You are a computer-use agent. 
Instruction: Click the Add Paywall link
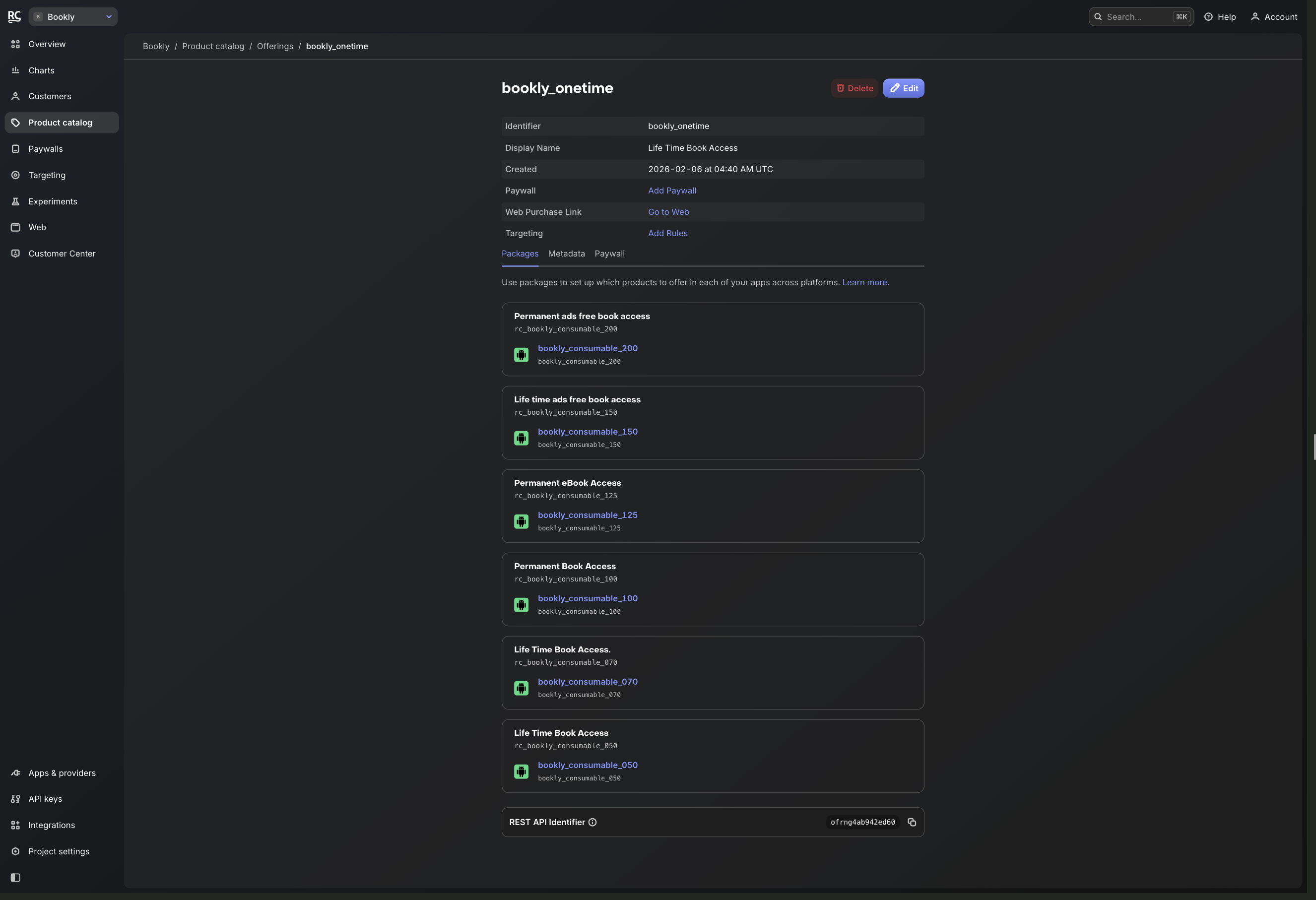(x=671, y=190)
